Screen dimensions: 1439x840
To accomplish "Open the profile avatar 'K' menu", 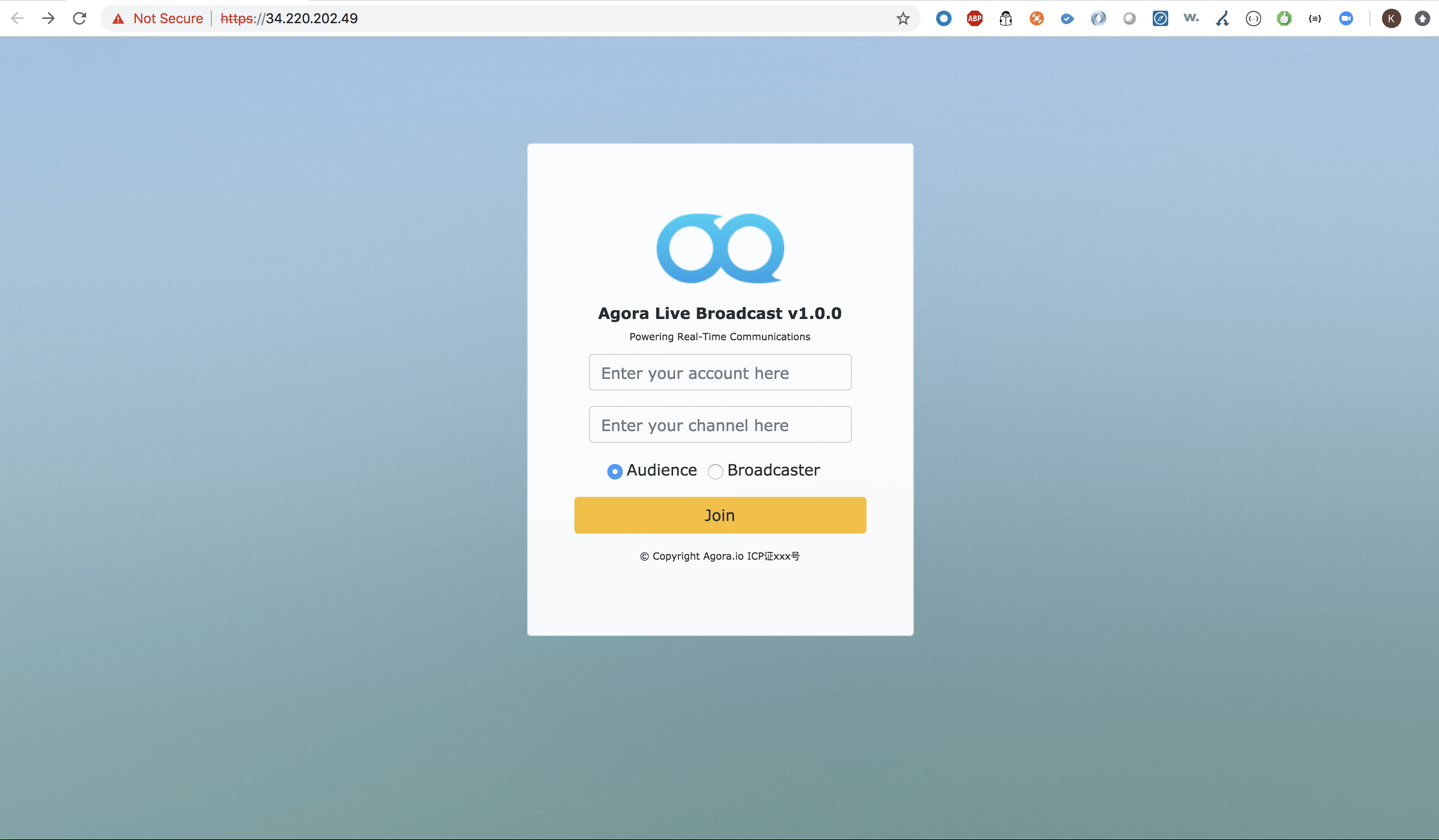I will [x=1391, y=18].
